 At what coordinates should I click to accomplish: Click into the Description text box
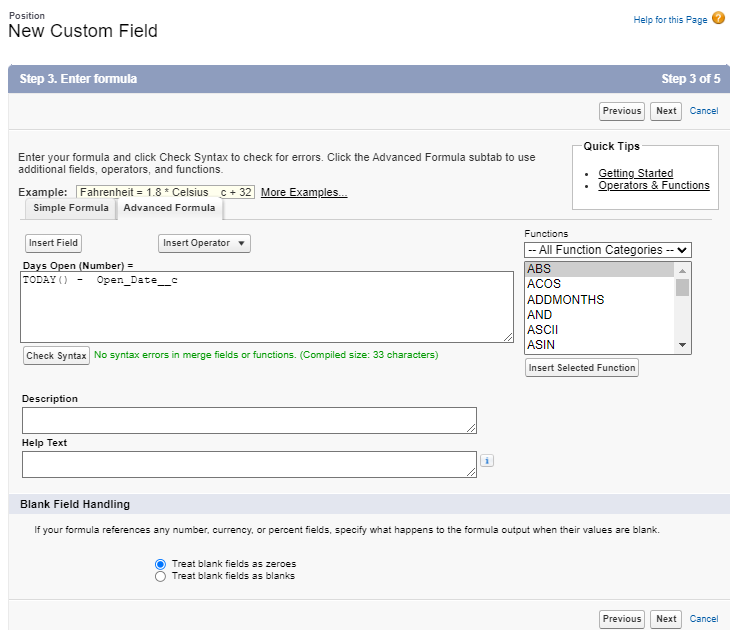[249, 420]
